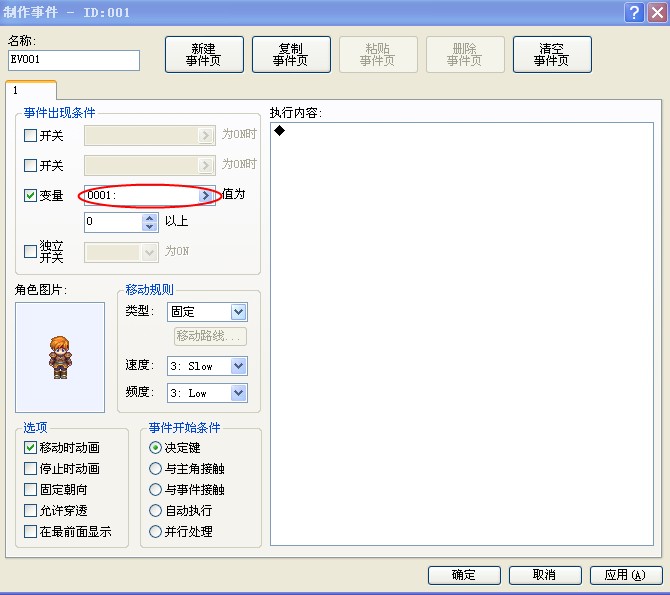670x595 pixels.
Task: Select the 与事件接触 trigger radio button
Action: [156, 489]
